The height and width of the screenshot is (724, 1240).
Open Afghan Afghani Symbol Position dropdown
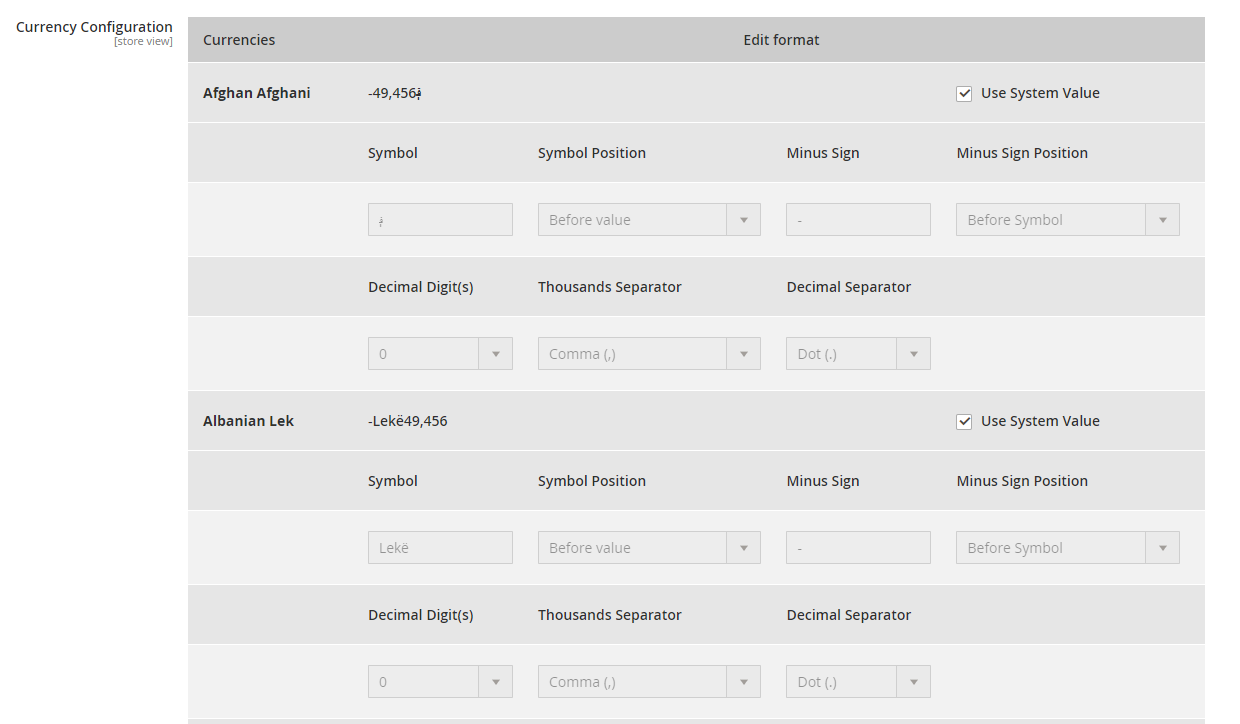[x=649, y=220]
